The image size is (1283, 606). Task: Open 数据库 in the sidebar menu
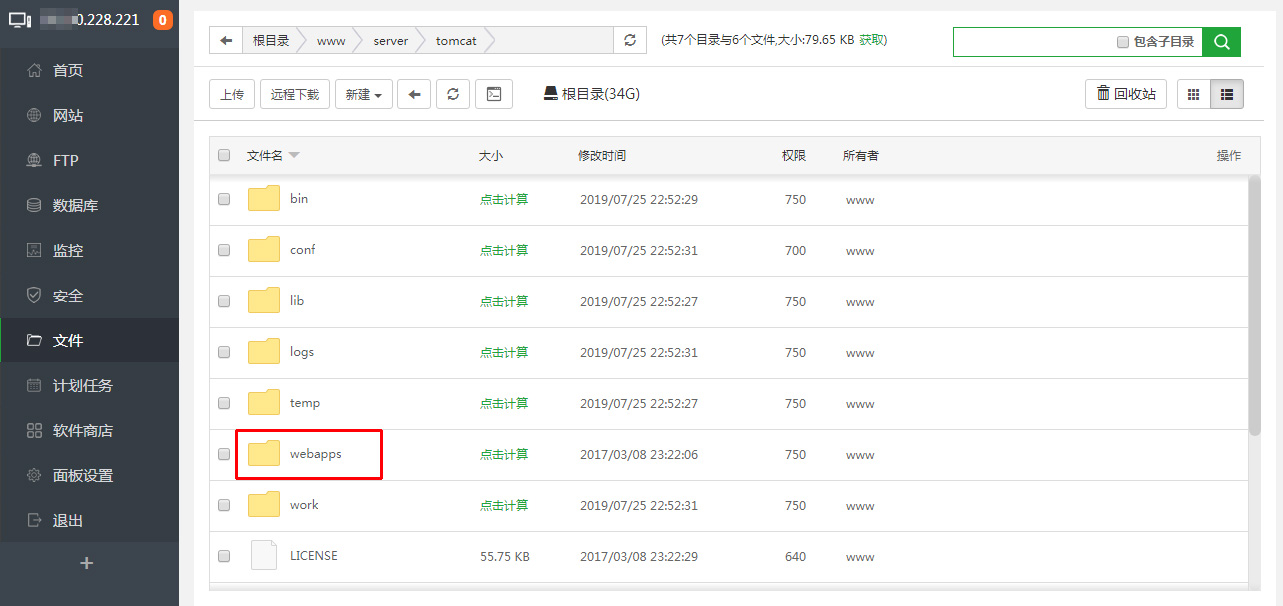[75, 205]
